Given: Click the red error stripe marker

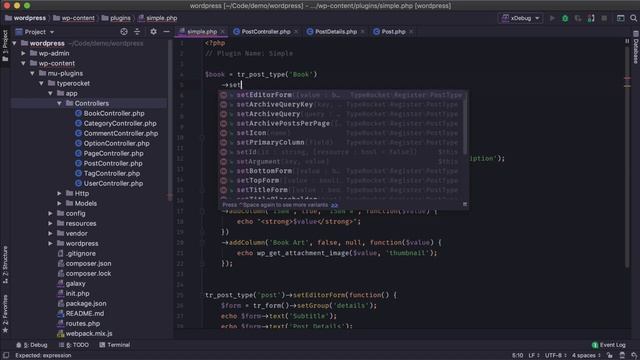Looking at the screenshot, I should point(627,78).
